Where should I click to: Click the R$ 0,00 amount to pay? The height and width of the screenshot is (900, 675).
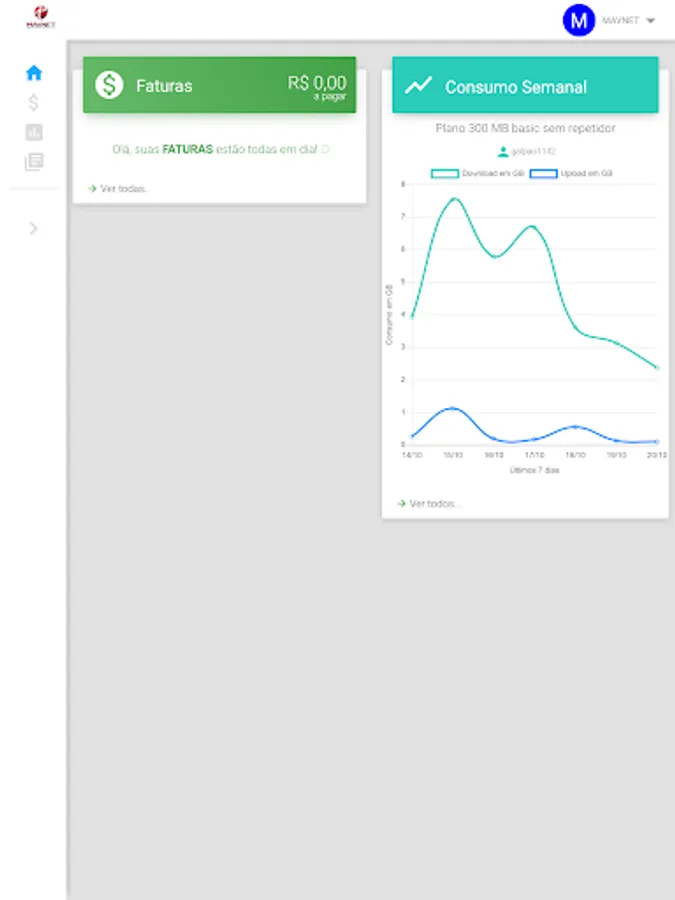pyautogui.click(x=317, y=84)
